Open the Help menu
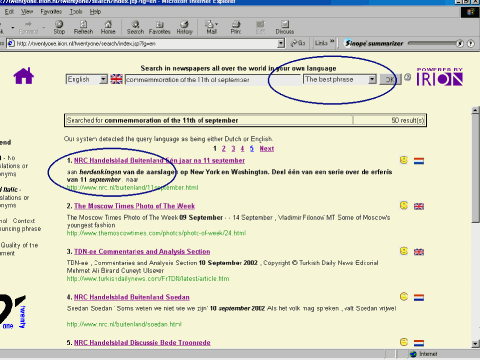This screenshot has height=360, width=480. 95,12
